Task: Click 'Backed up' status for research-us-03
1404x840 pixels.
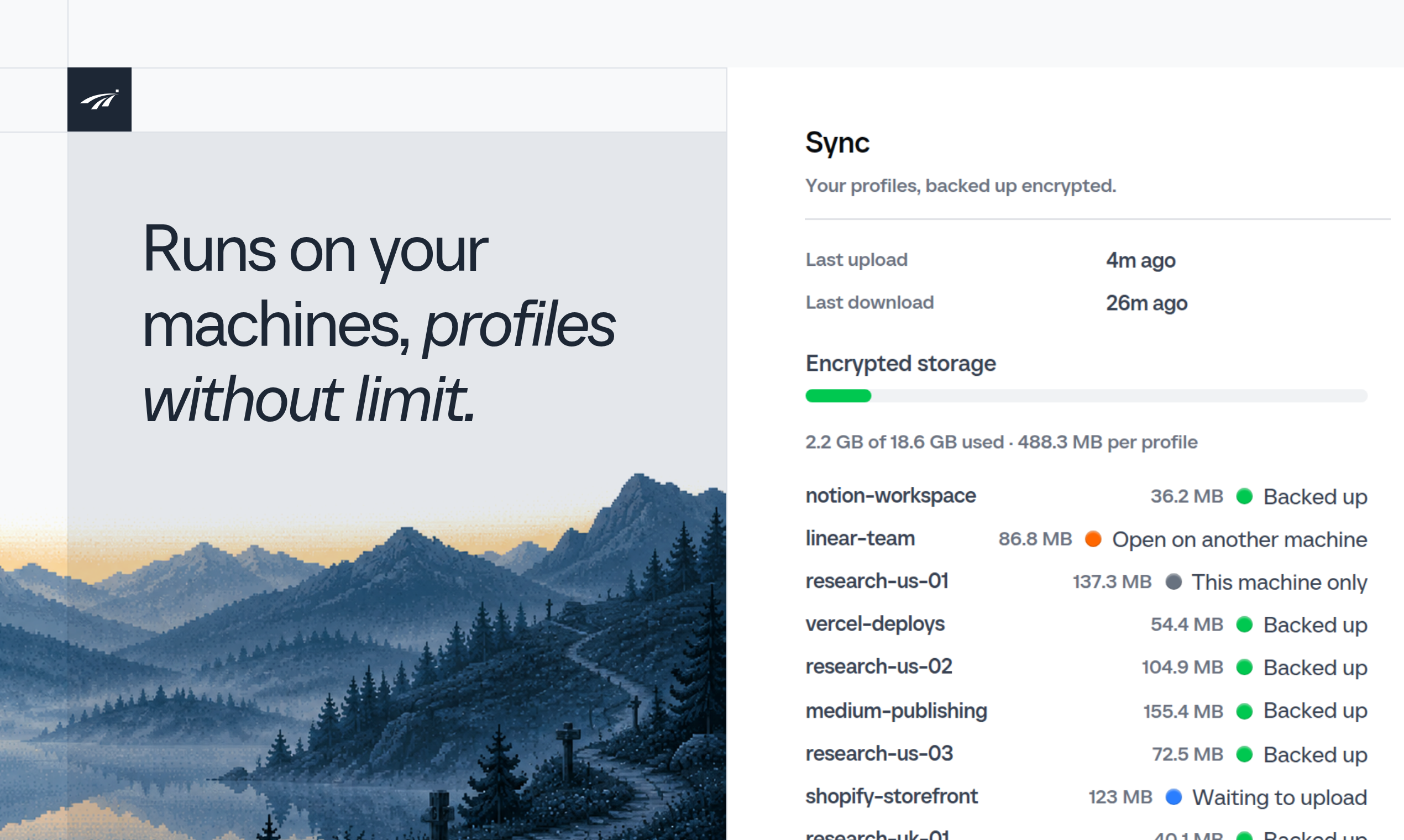Action: (x=1314, y=755)
